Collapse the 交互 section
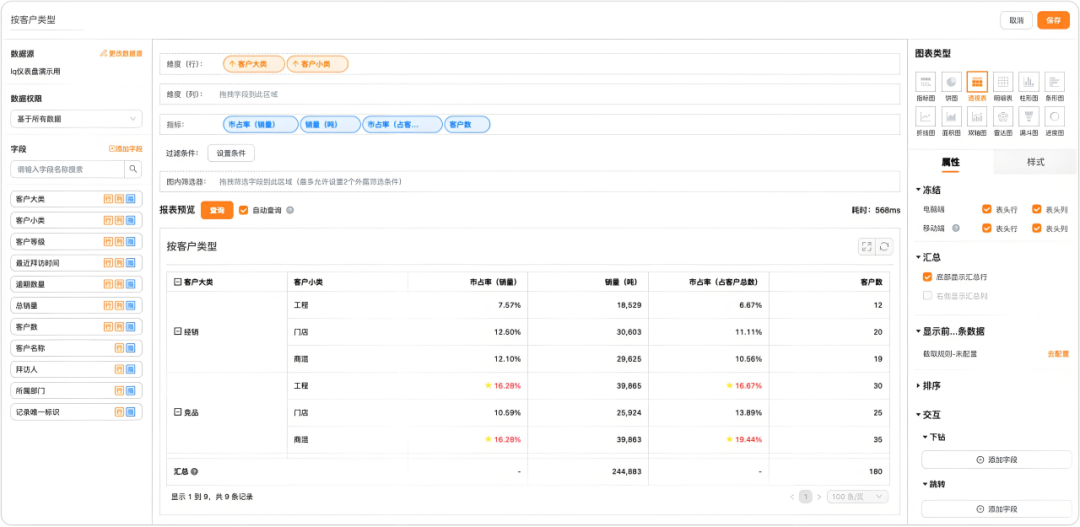Screen dimensions: 1080x527 click(x=918, y=415)
